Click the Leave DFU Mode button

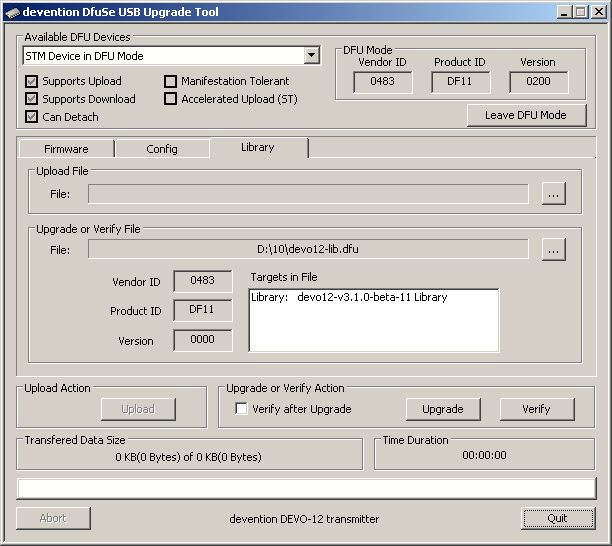tap(527, 115)
